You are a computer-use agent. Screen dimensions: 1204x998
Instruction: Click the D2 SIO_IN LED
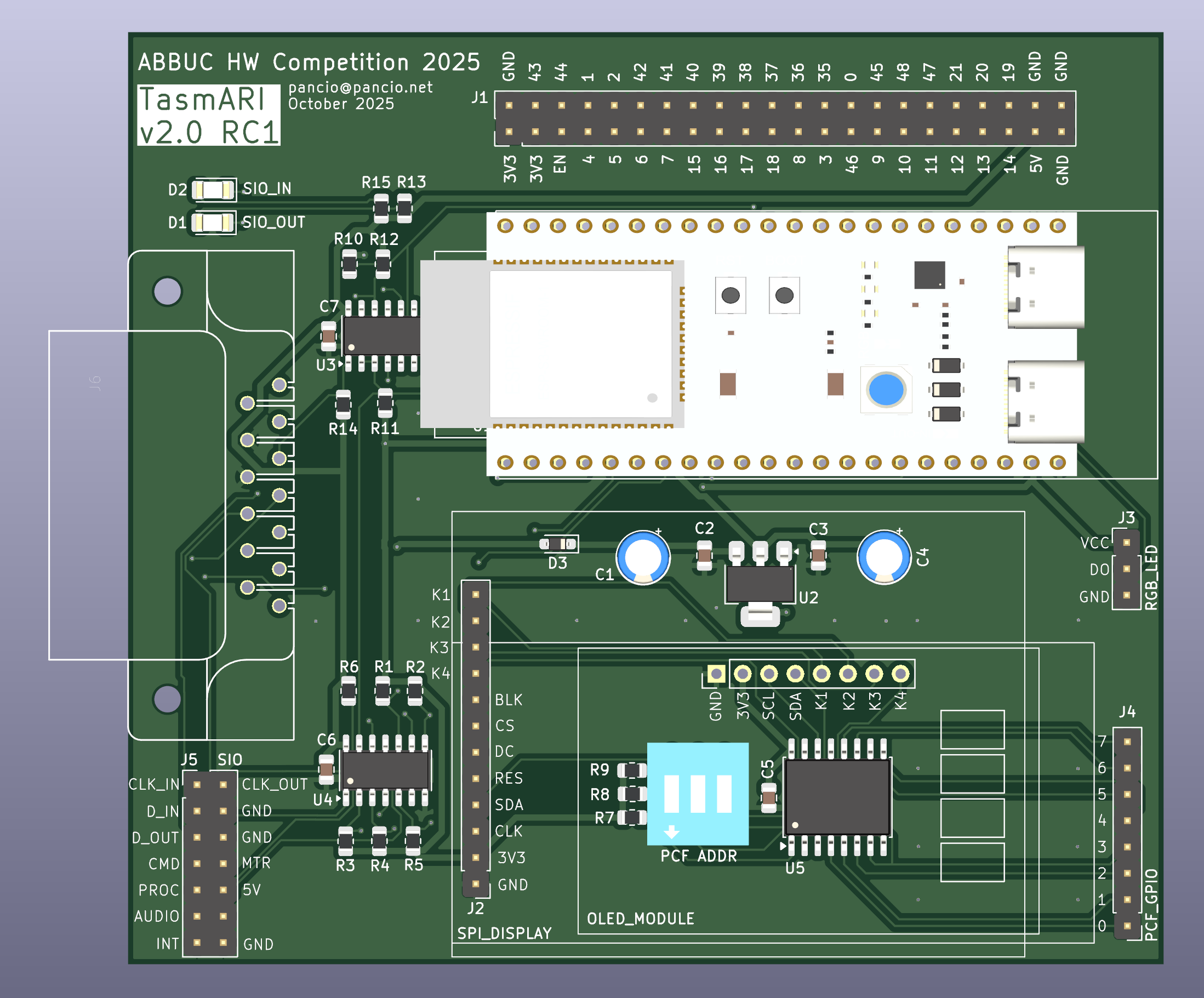coord(213,190)
